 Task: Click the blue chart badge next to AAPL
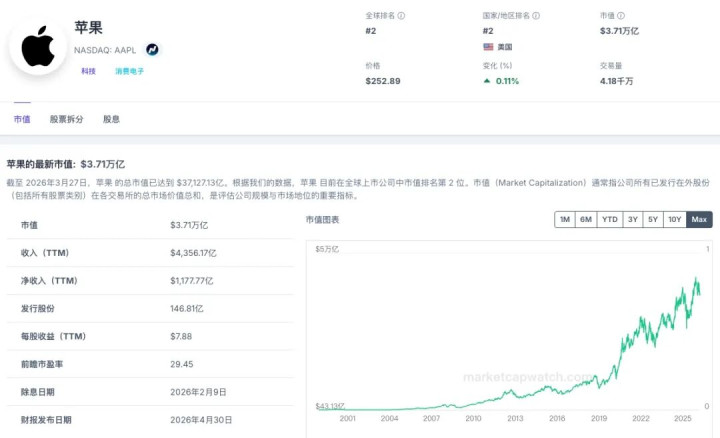coord(152,50)
